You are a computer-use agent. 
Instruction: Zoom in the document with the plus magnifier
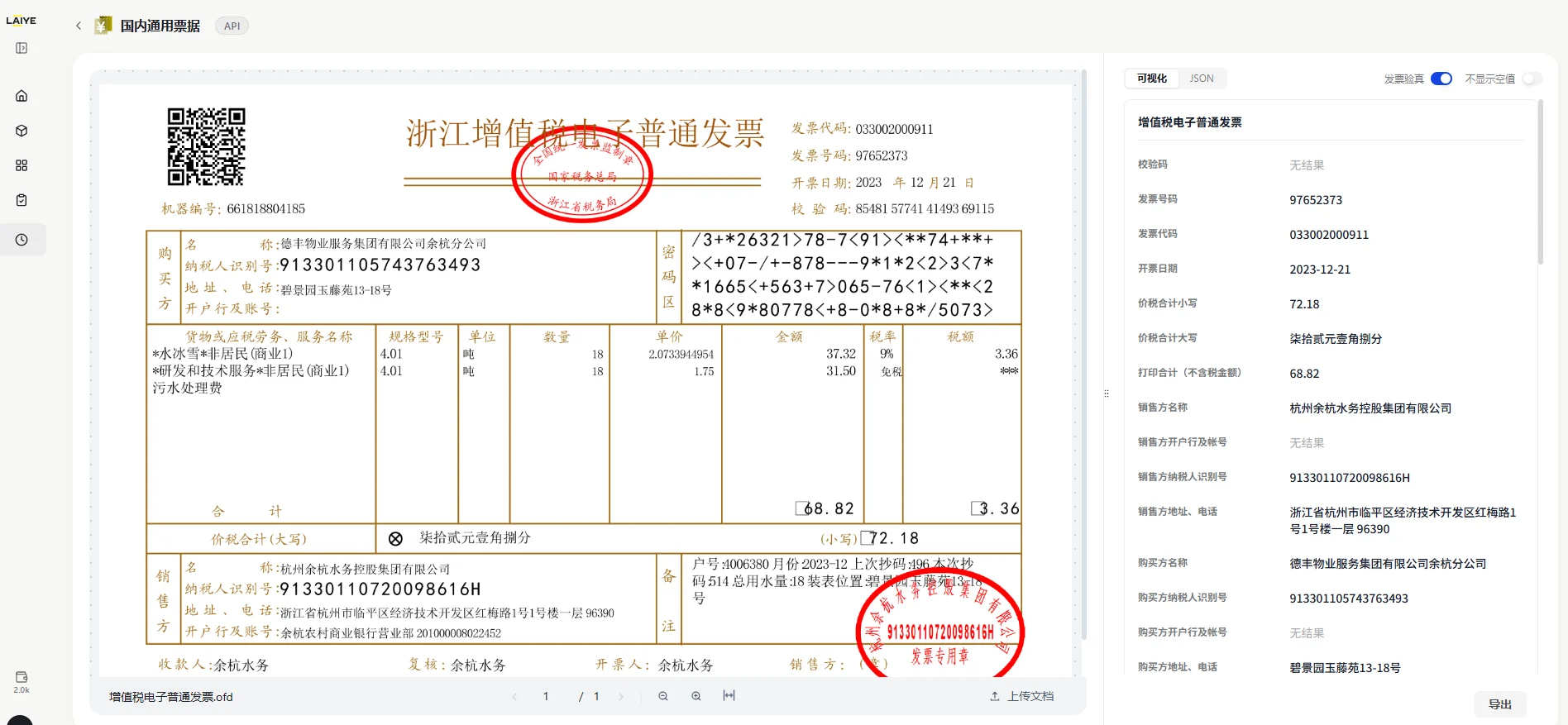coord(696,696)
